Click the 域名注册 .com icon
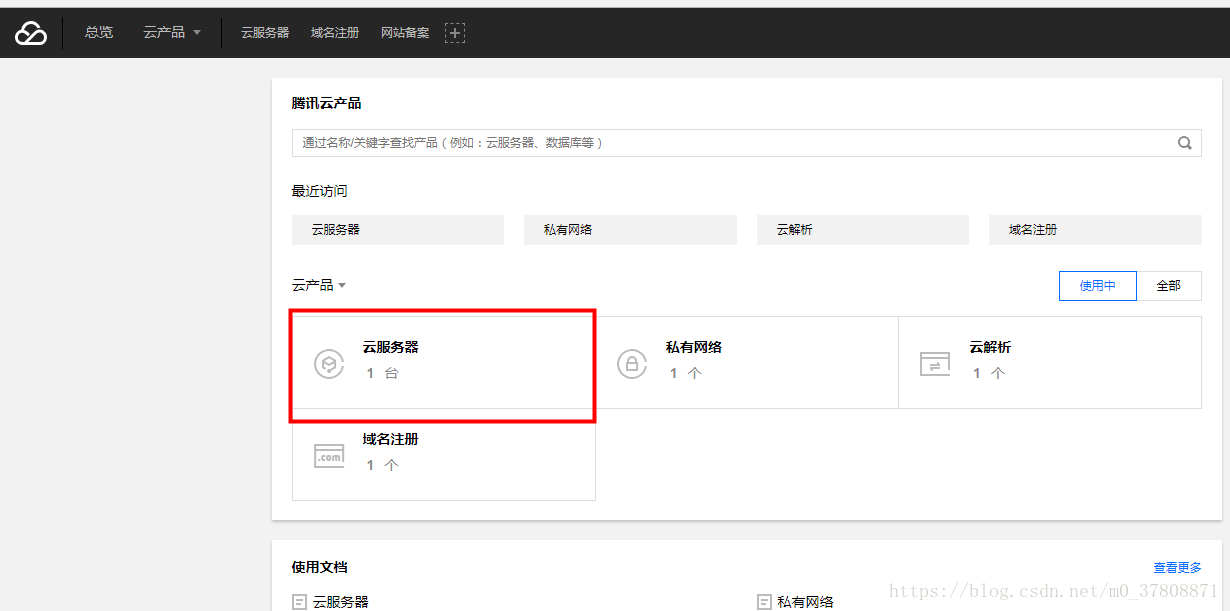 tap(329, 455)
